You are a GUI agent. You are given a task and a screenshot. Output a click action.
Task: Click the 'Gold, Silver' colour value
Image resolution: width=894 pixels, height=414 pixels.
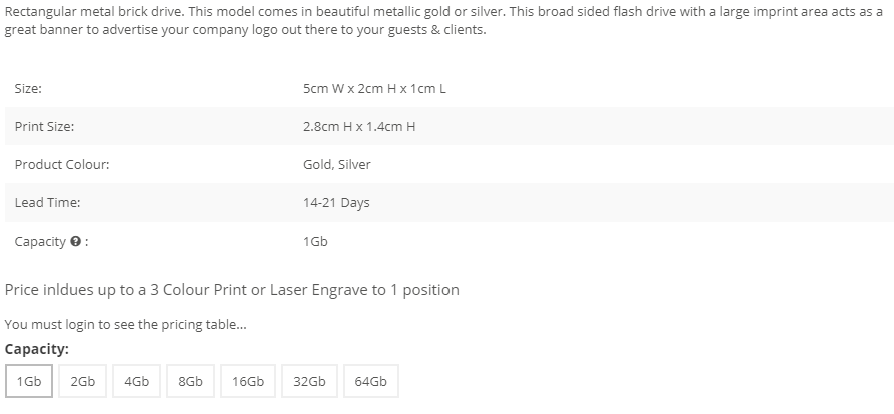[x=336, y=164]
